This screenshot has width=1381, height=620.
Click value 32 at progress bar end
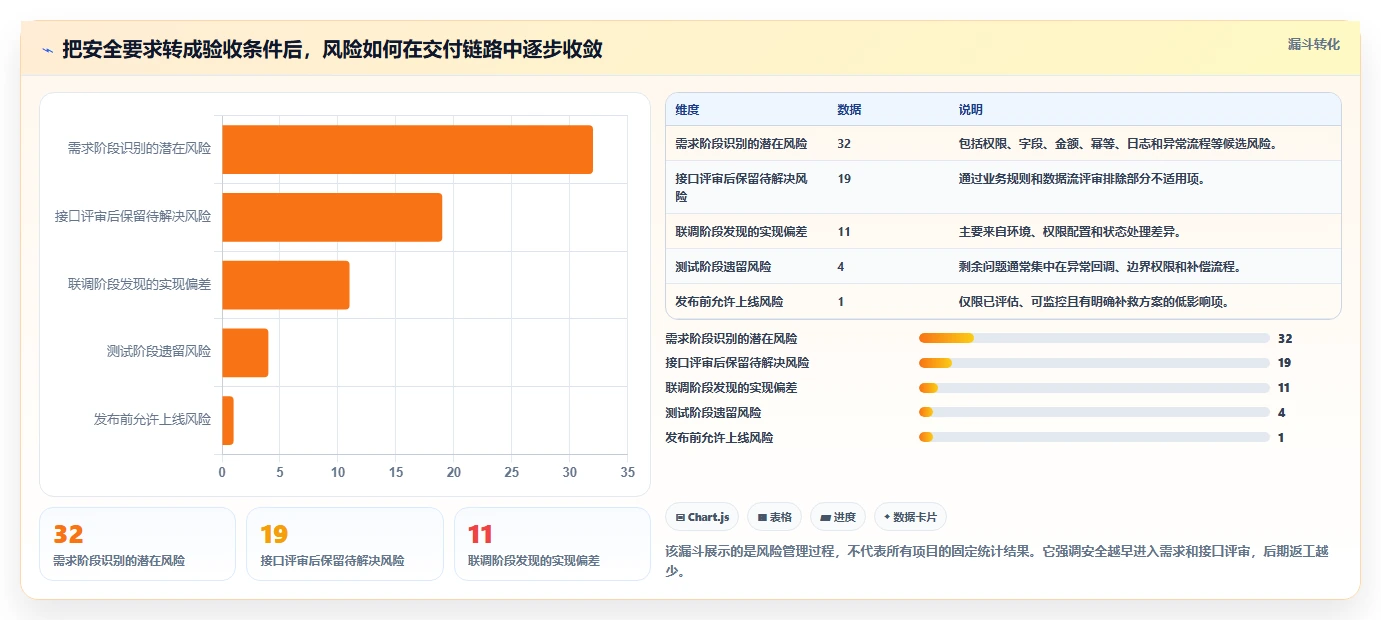(x=1285, y=338)
